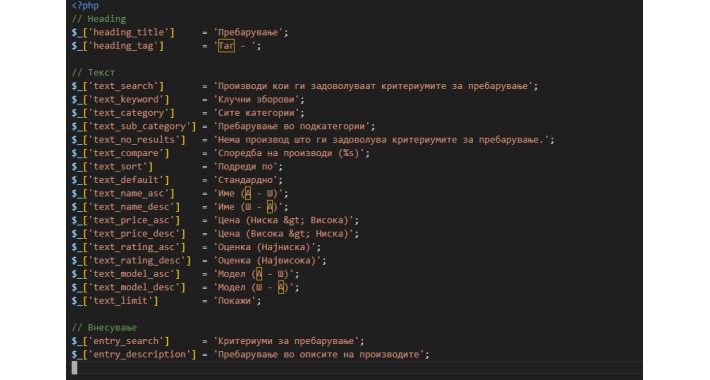Image resolution: width=710 pixels, height=380 pixels.
Task: Click the 'Цена (Ниска &gt; Висока)' string
Action: 283,220
